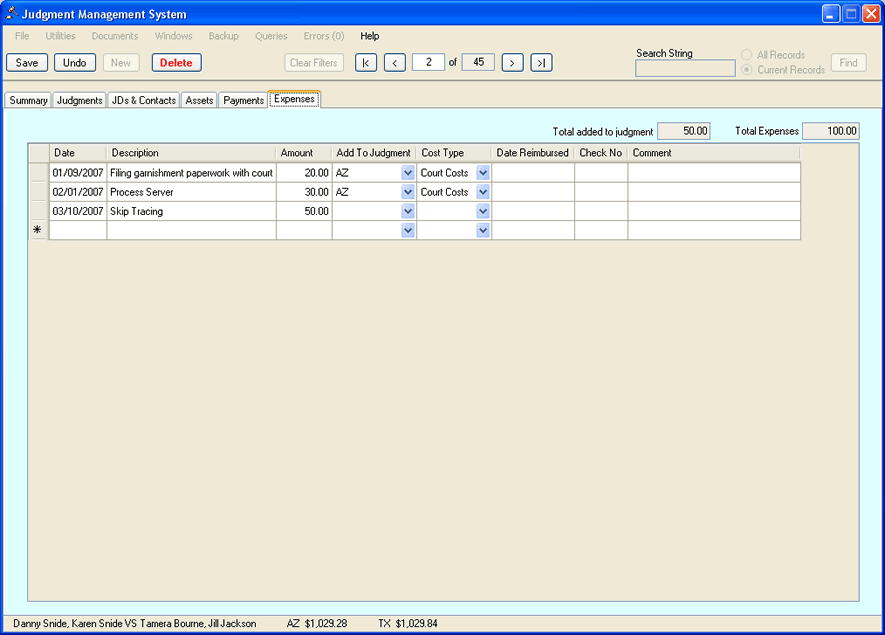Expand Cost Type dropdown for Process Server row
The width and height of the screenshot is (885, 635).
pyautogui.click(x=483, y=192)
